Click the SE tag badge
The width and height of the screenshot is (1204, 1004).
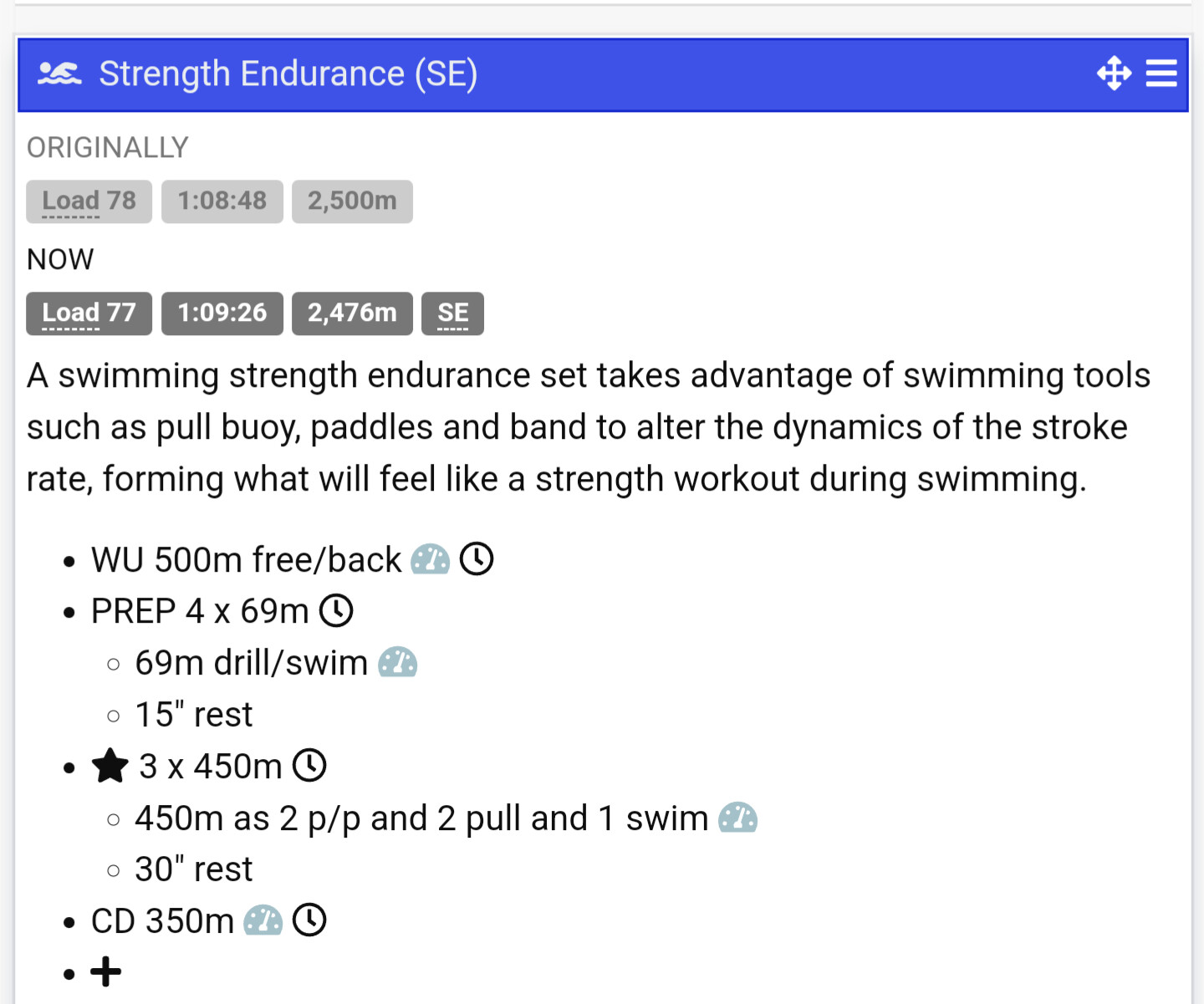(x=452, y=313)
